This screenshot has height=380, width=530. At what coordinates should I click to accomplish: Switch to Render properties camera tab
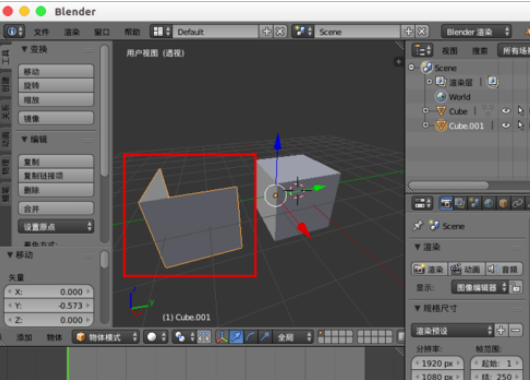[x=446, y=203]
